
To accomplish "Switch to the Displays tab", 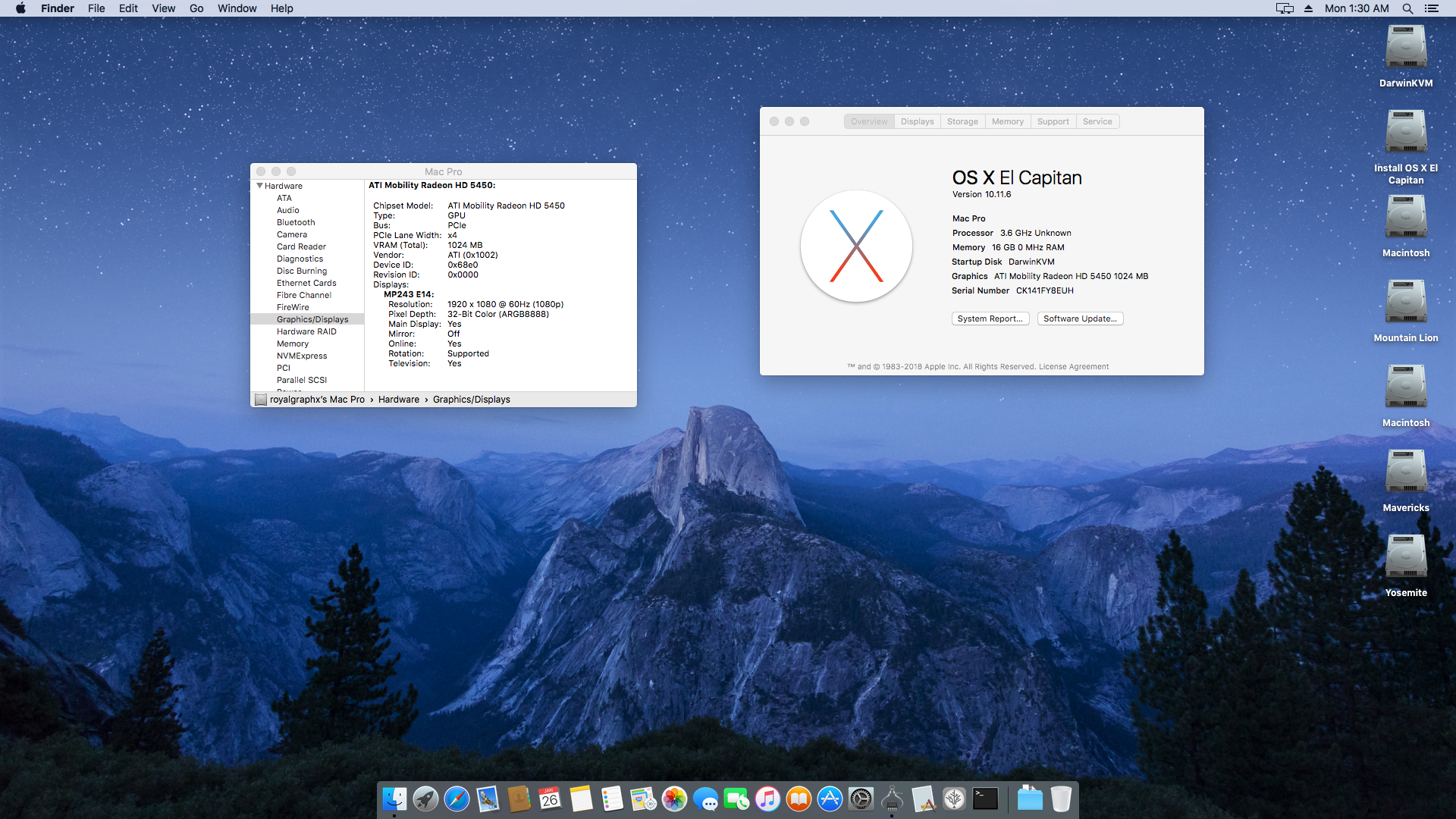I will (917, 121).
